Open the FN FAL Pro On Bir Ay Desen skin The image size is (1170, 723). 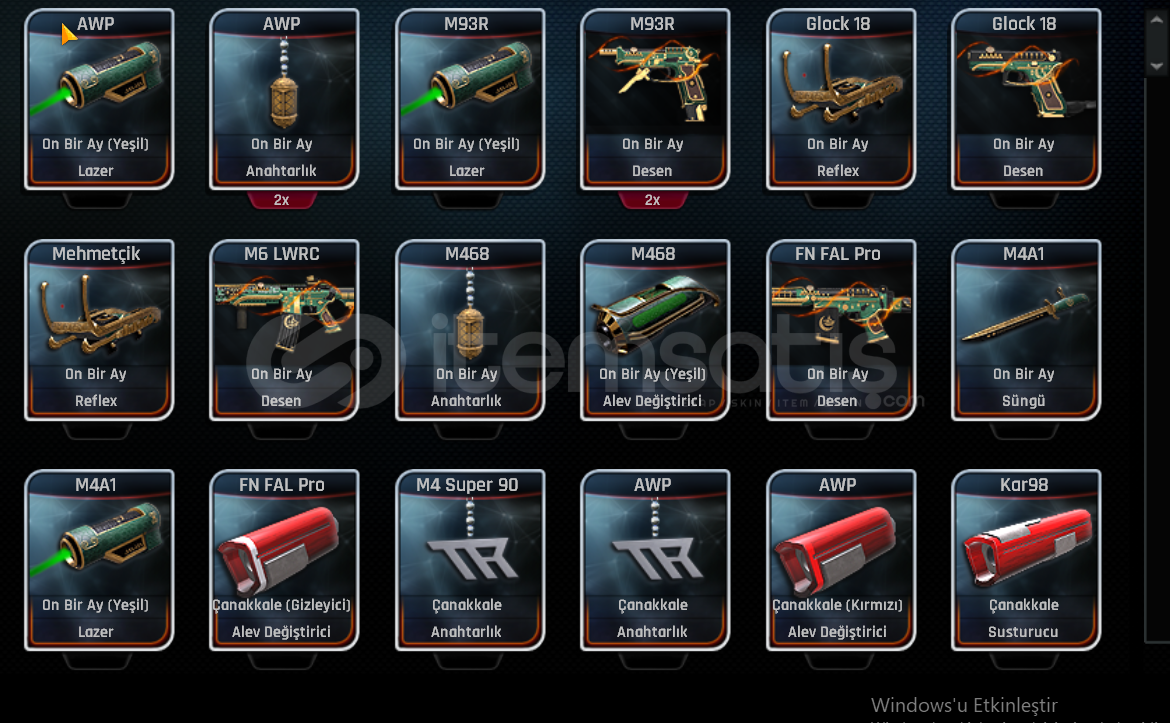point(841,329)
